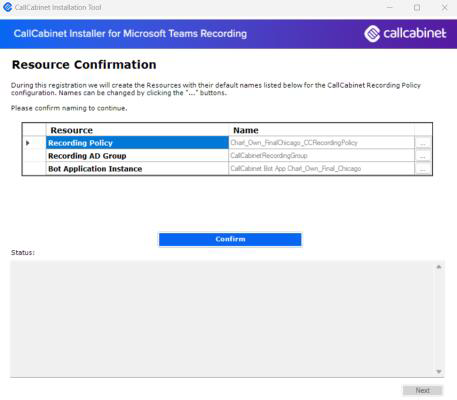Open the name editor for Bot Application Instance

423,169
